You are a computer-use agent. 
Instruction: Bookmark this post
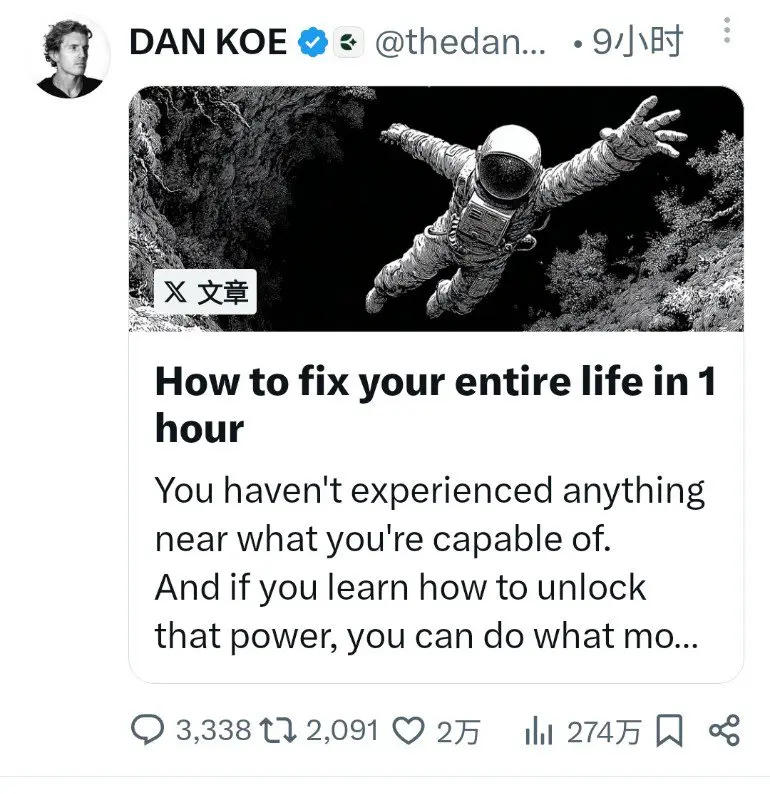point(669,731)
